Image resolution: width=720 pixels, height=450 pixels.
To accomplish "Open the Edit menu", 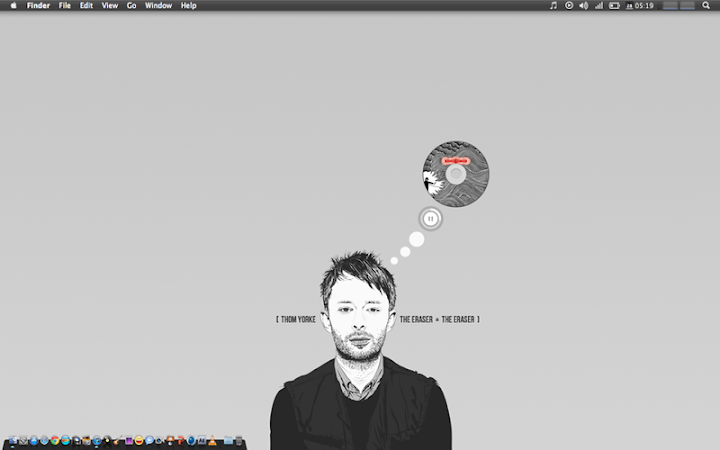I will tap(86, 6).
